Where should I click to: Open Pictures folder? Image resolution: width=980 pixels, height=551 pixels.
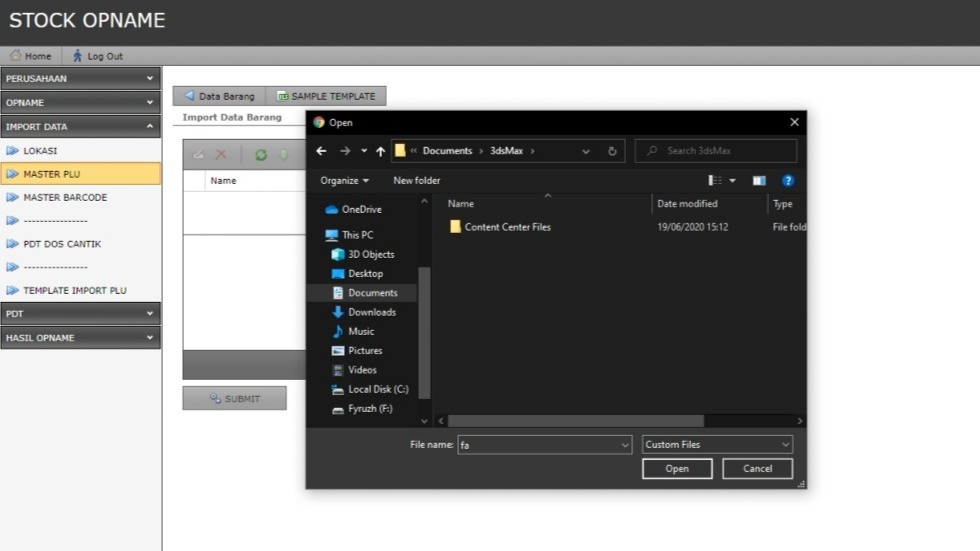pos(358,350)
